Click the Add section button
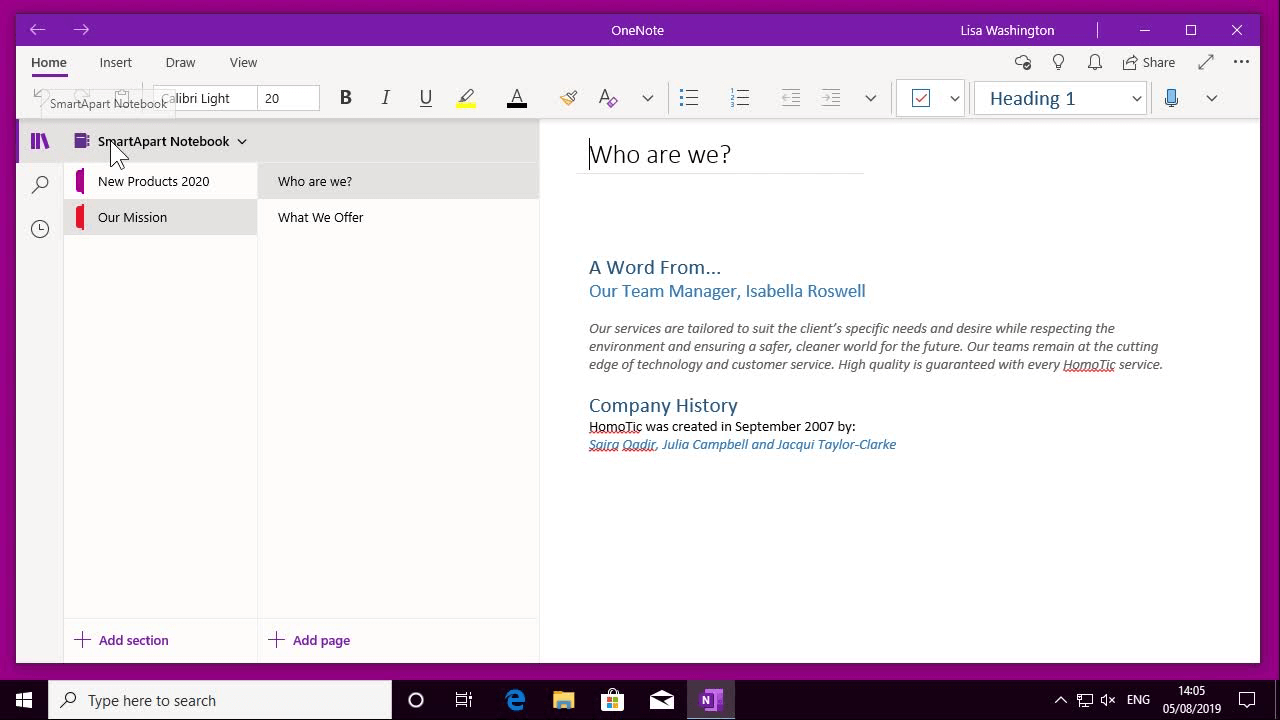Image resolution: width=1280 pixels, height=720 pixels. pyautogui.click(x=121, y=640)
